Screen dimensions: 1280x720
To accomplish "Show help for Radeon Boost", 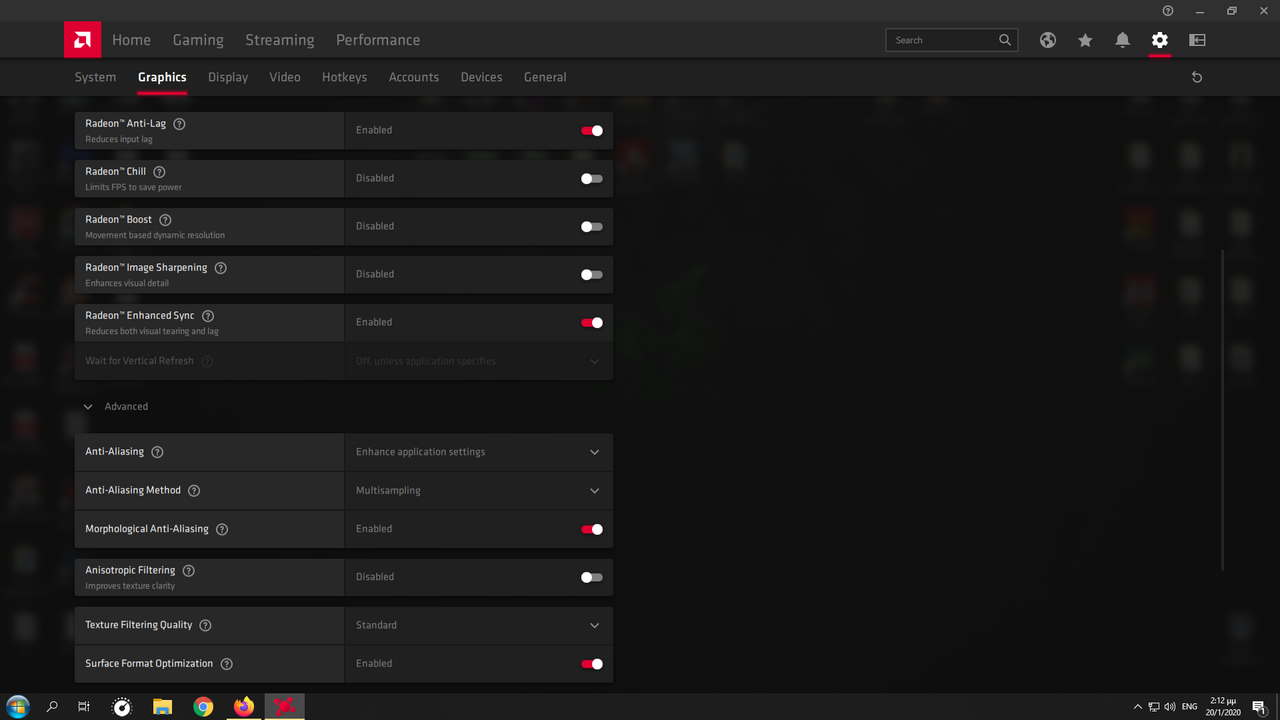I will pyautogui.click(x=166, y=220).
